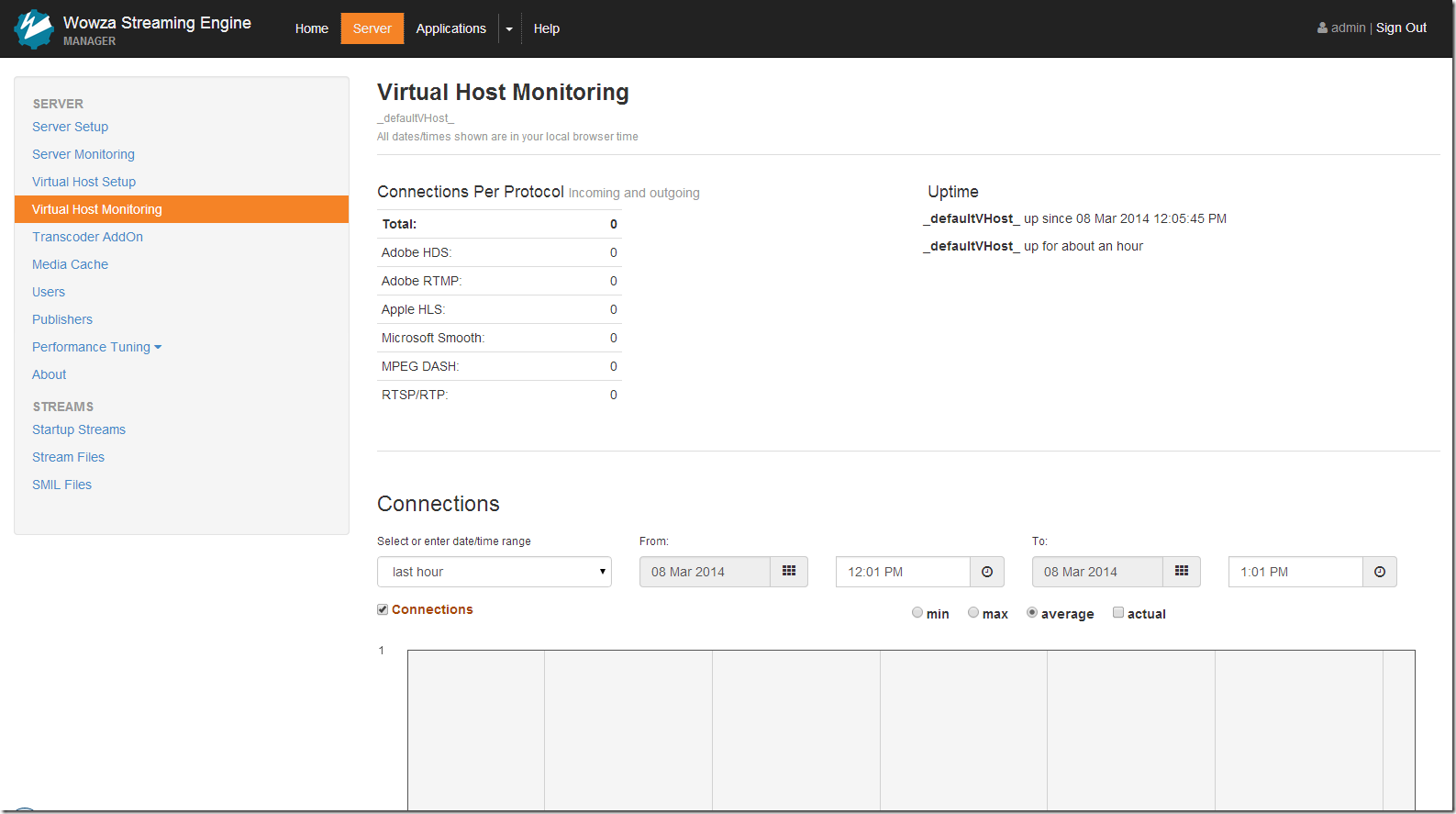
Task: Click the 1:01 PM time field
Action: [x=1295, y=572]
